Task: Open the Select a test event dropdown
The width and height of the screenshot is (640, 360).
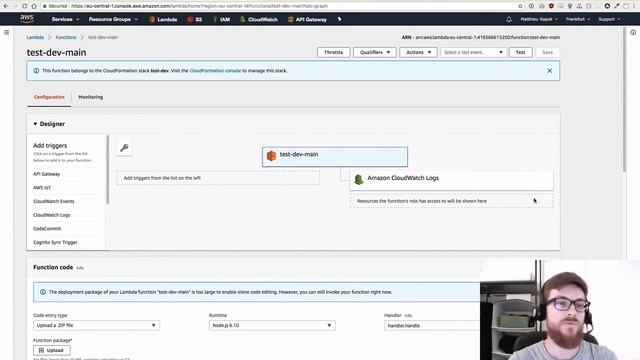Action: tap(473, 52)
